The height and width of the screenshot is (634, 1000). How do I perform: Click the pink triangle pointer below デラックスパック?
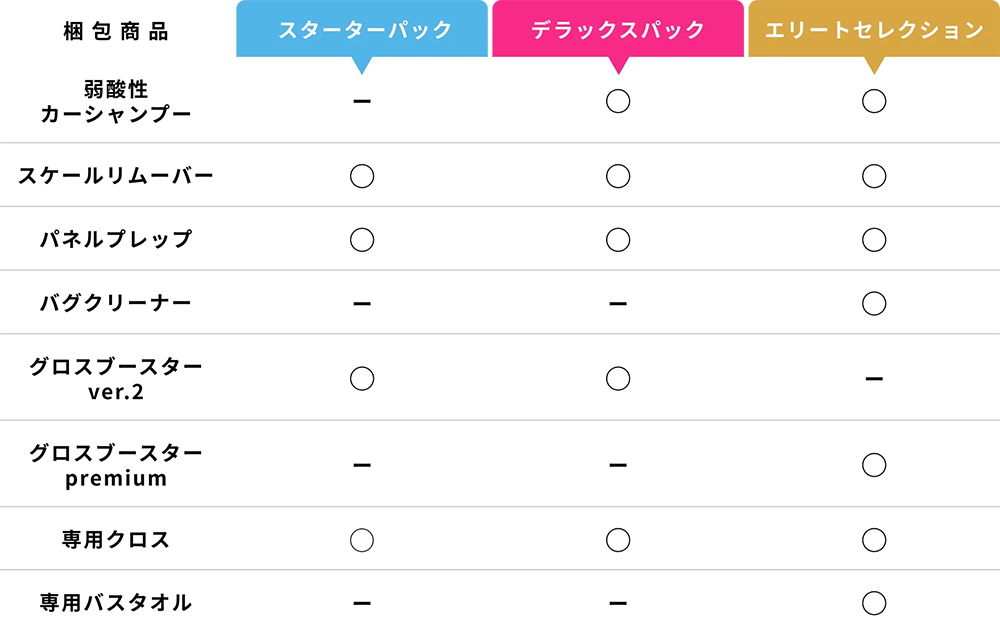(618, 65)
